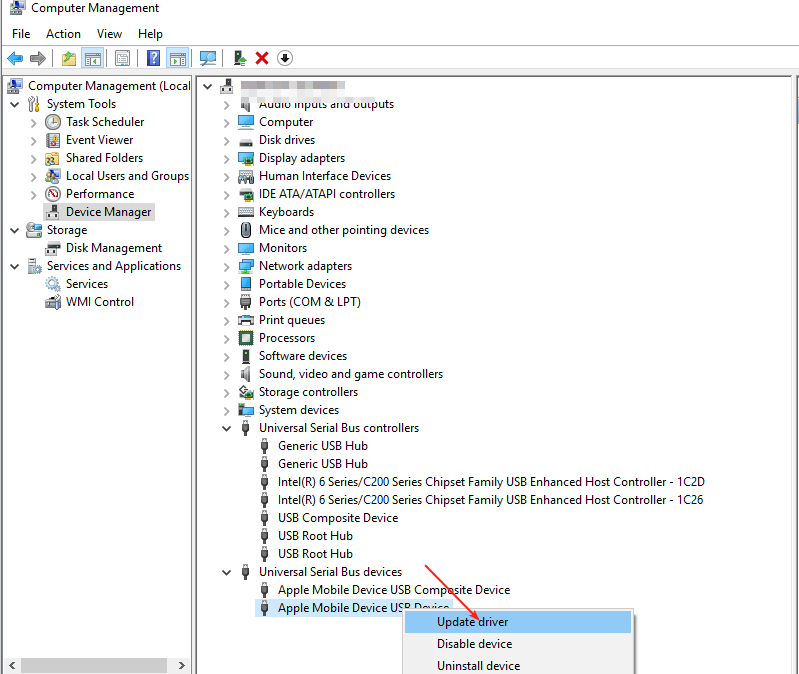Click the Display adapters icon
This screenshot has height=674, width=799.
(x=246, y=158)
